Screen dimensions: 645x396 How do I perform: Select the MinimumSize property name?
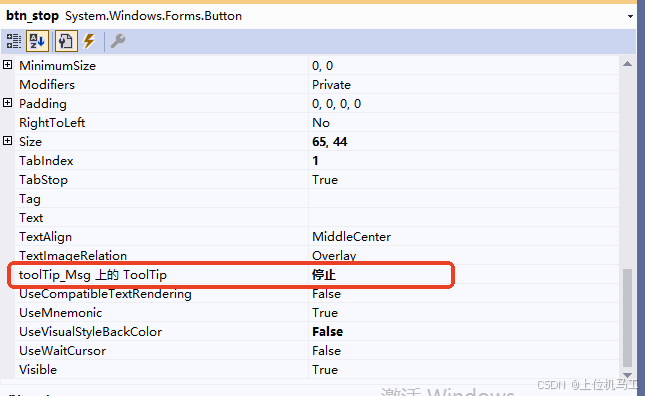click(57, 66)
